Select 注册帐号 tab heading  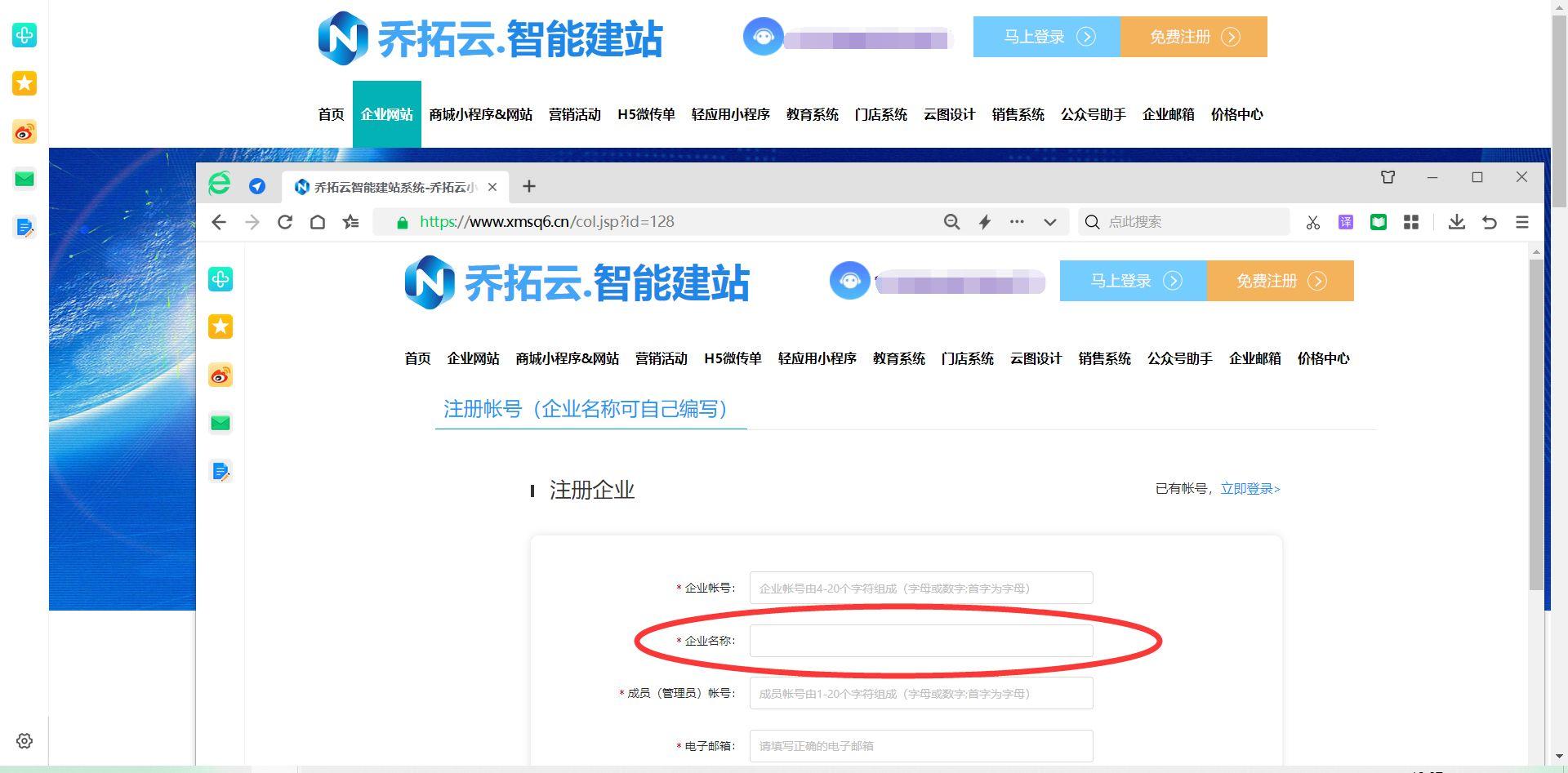tap(590, 409)
